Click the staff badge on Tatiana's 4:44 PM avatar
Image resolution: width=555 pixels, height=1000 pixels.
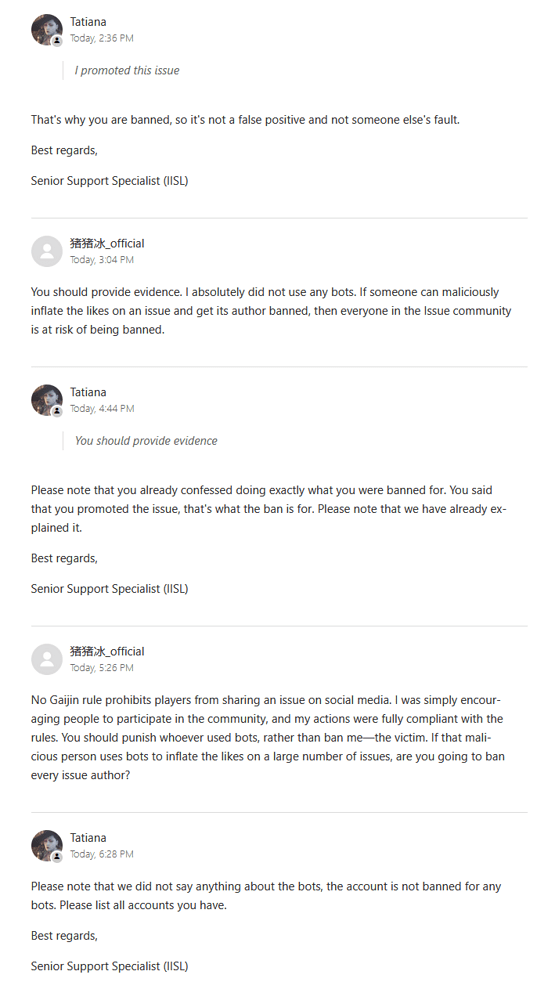coord(57,411)
